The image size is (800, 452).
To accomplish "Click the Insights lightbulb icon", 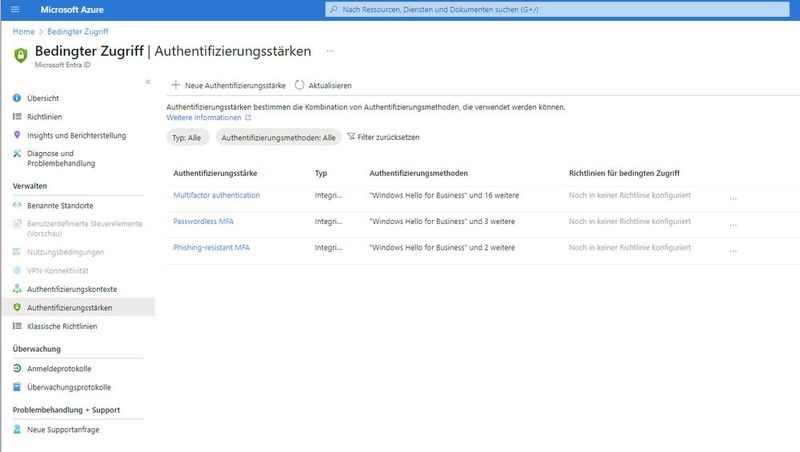I will [x=17, y=135].
